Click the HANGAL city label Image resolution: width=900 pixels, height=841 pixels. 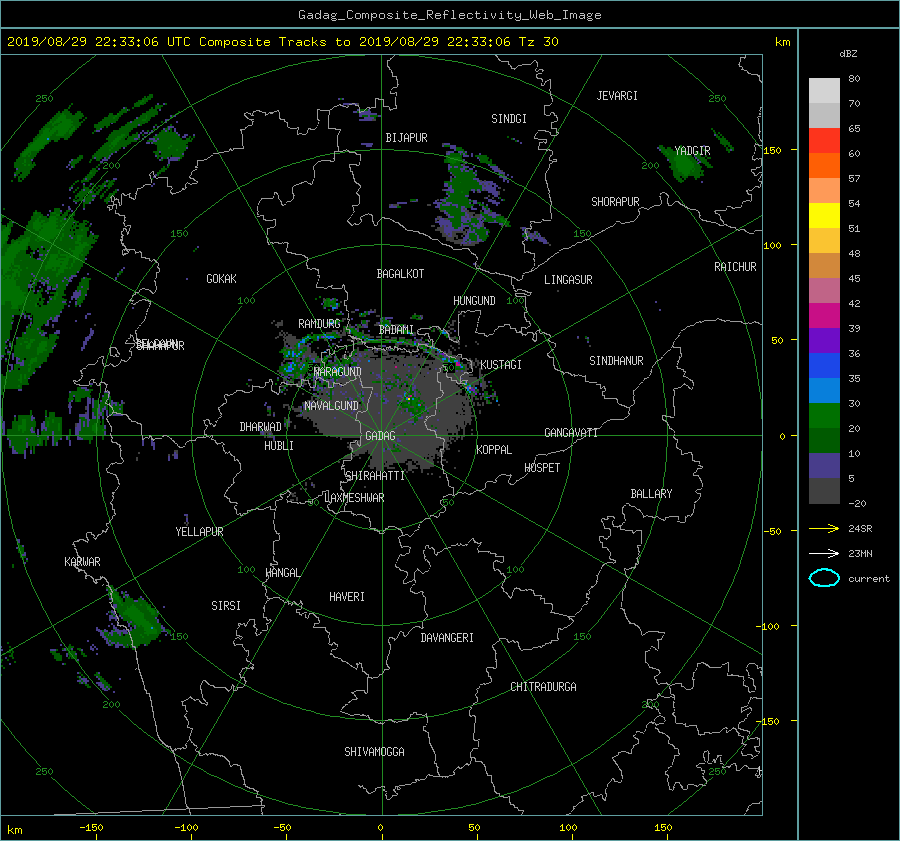(282, 573)
